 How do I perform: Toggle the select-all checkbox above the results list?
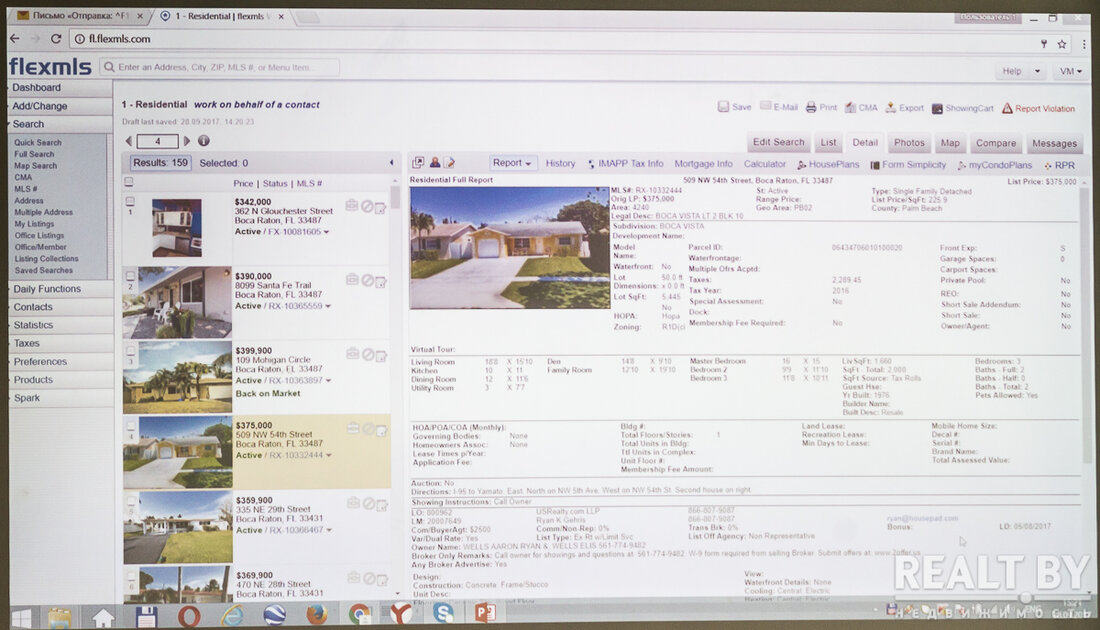(x=129, y=183)
